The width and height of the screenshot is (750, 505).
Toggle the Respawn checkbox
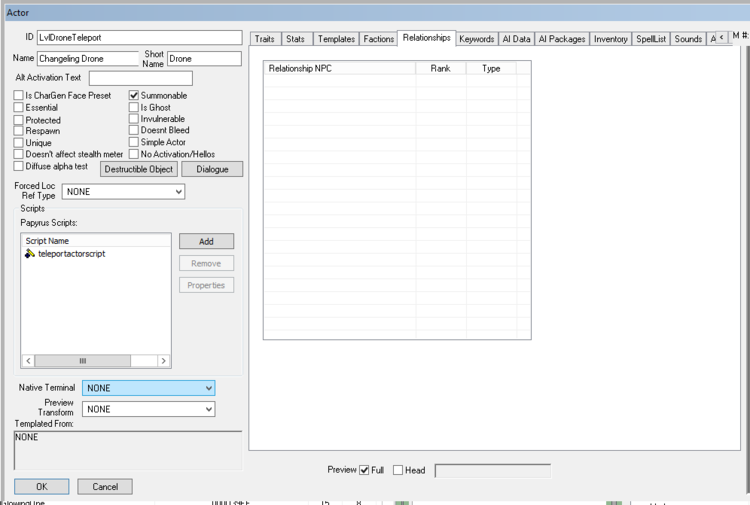[19, 131]
